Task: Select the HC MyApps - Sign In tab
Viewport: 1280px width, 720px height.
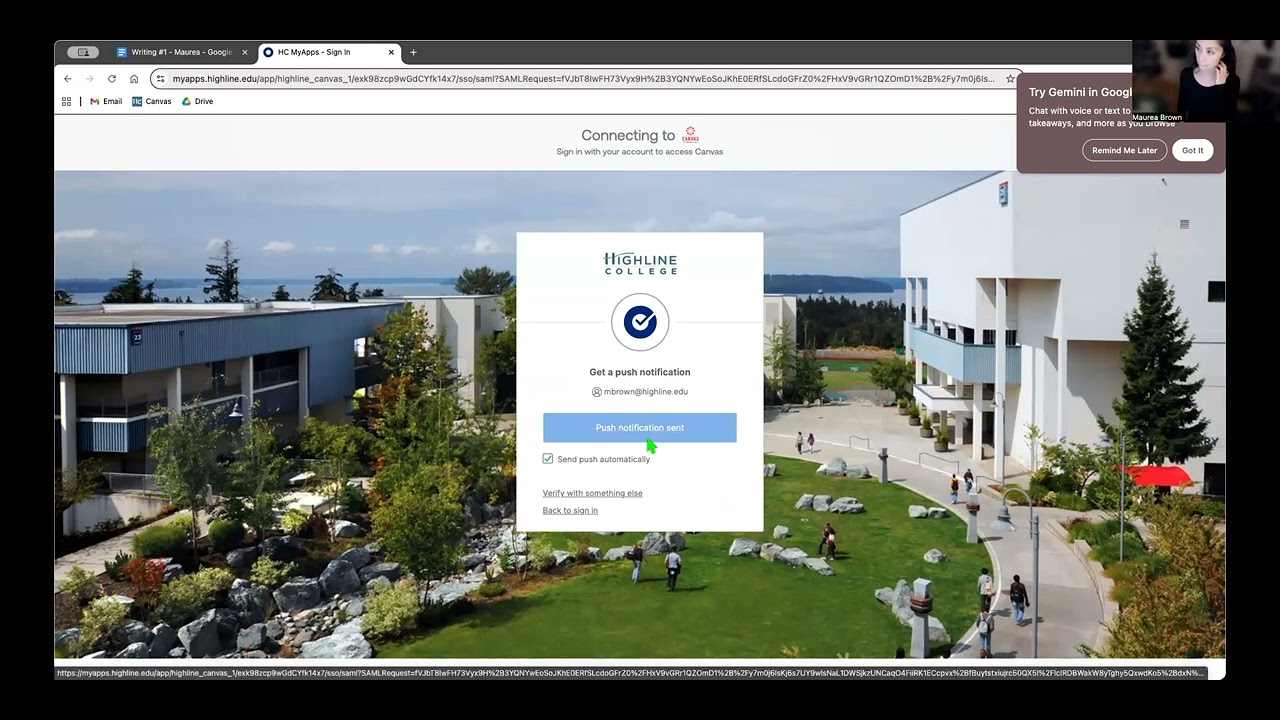Action: [x=328, y=52]
